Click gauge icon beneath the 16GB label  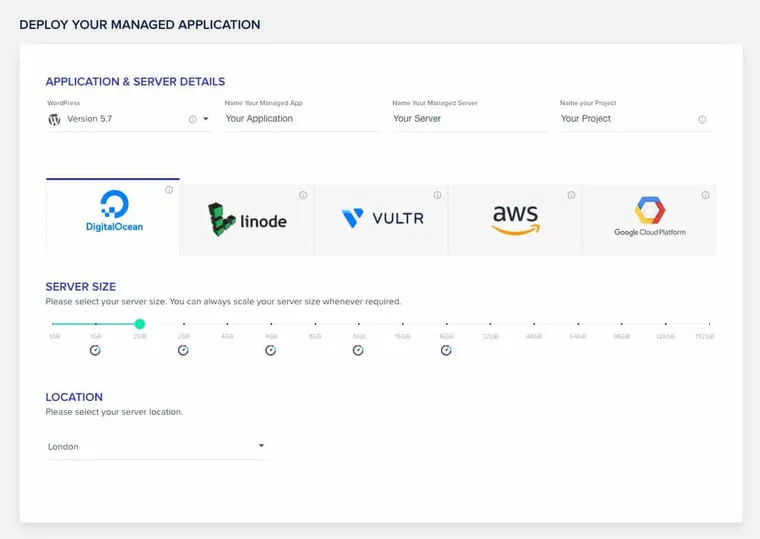click(x=446, y=350)
